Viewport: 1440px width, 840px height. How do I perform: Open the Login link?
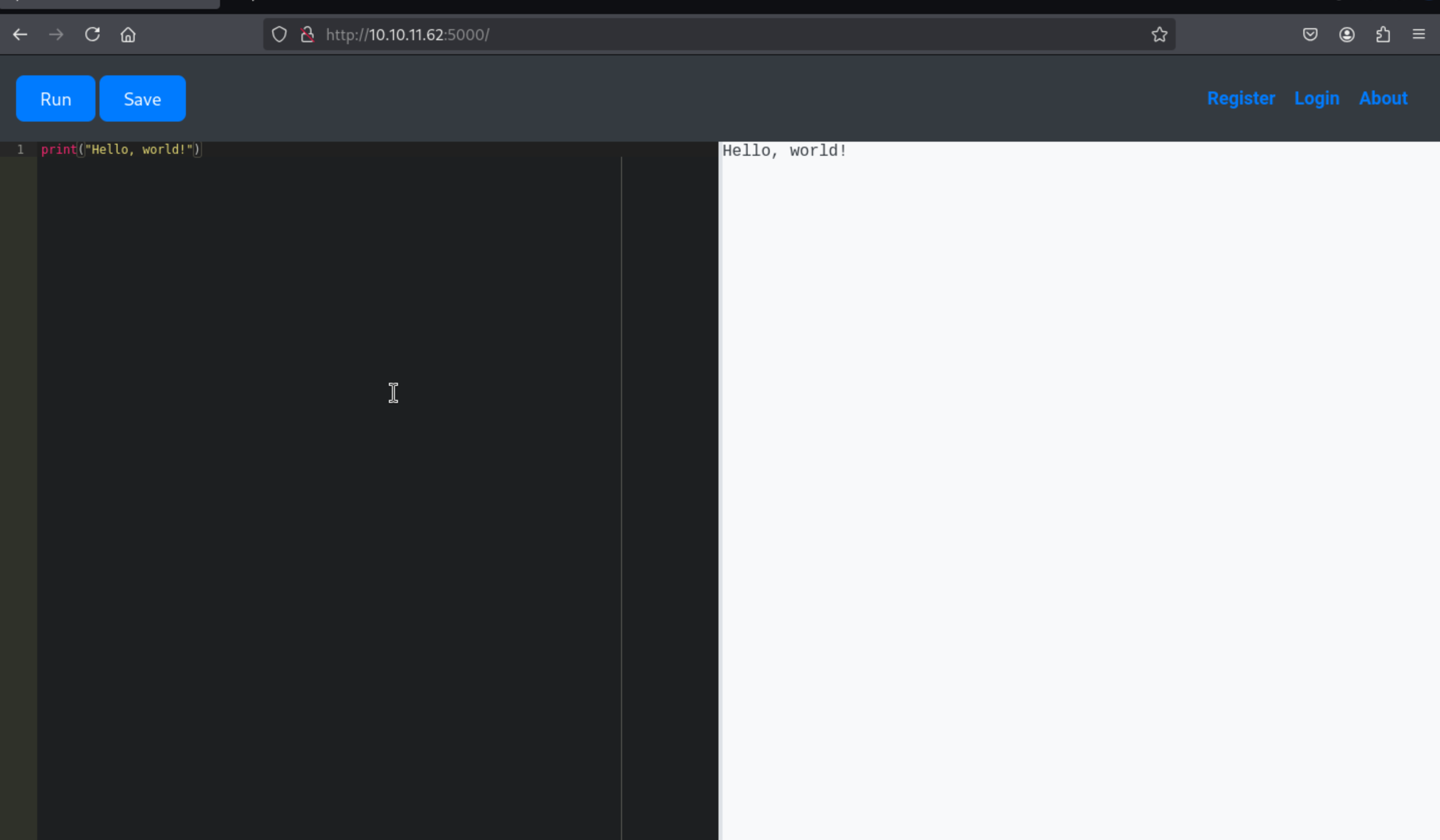click(1316, 98)
